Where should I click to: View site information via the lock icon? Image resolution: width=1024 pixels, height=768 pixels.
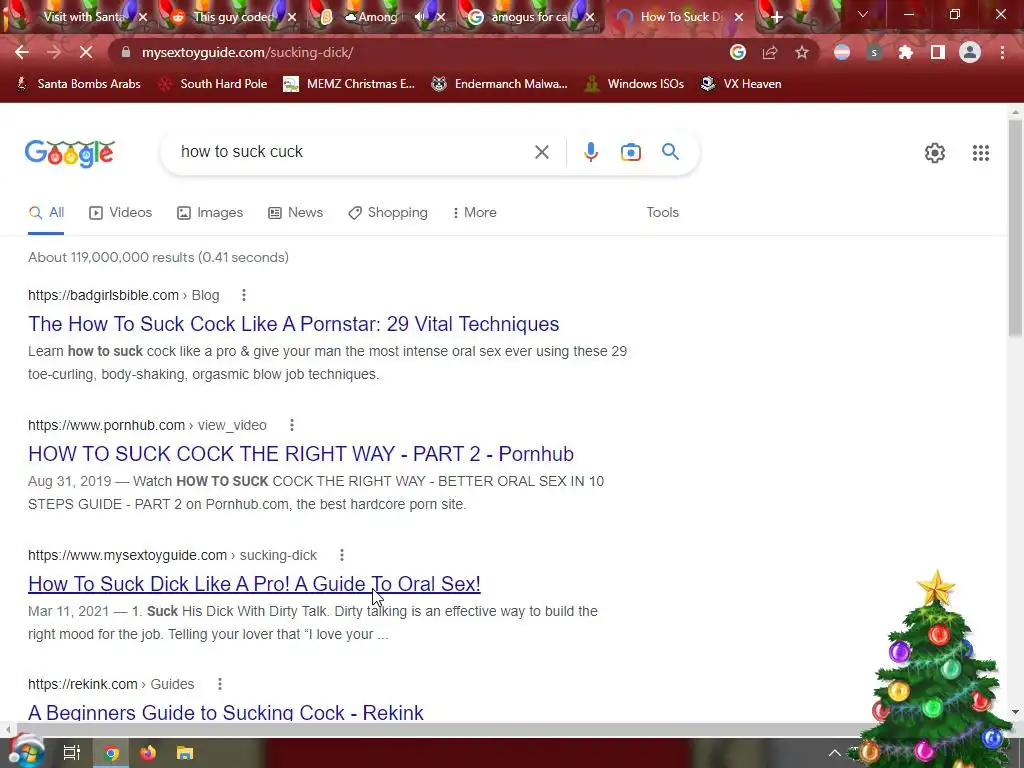pyautogui.click(x=125, y=52)
